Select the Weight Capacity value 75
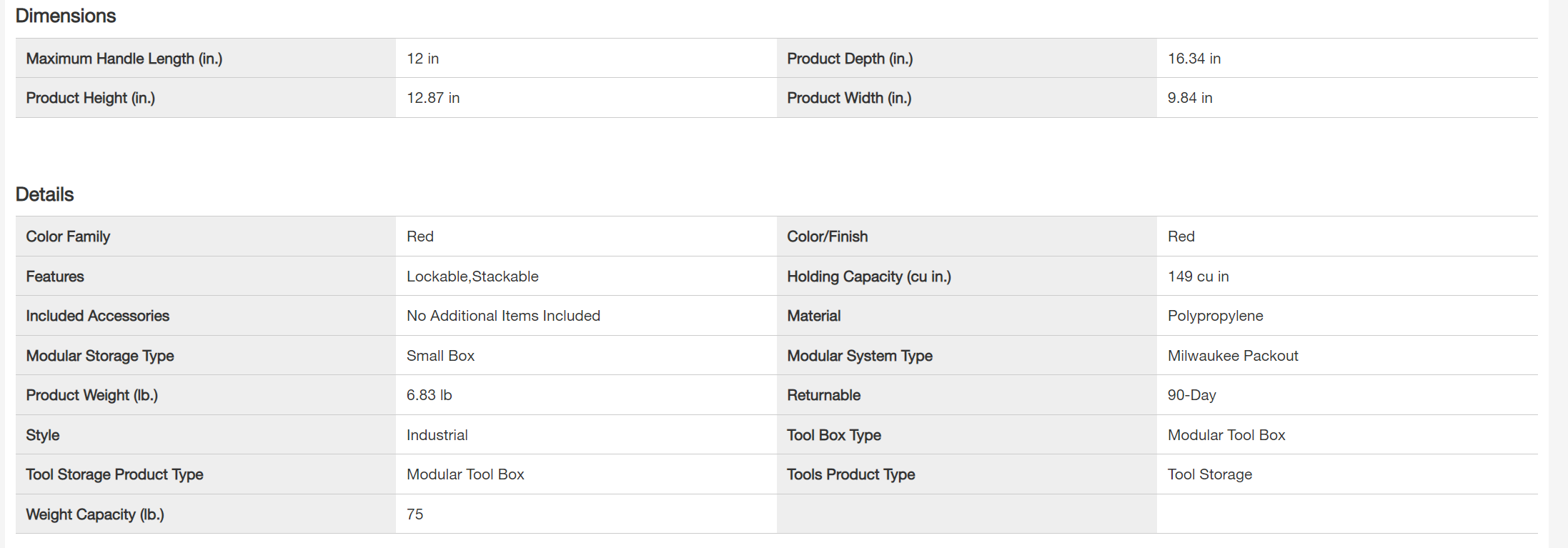 415,514
